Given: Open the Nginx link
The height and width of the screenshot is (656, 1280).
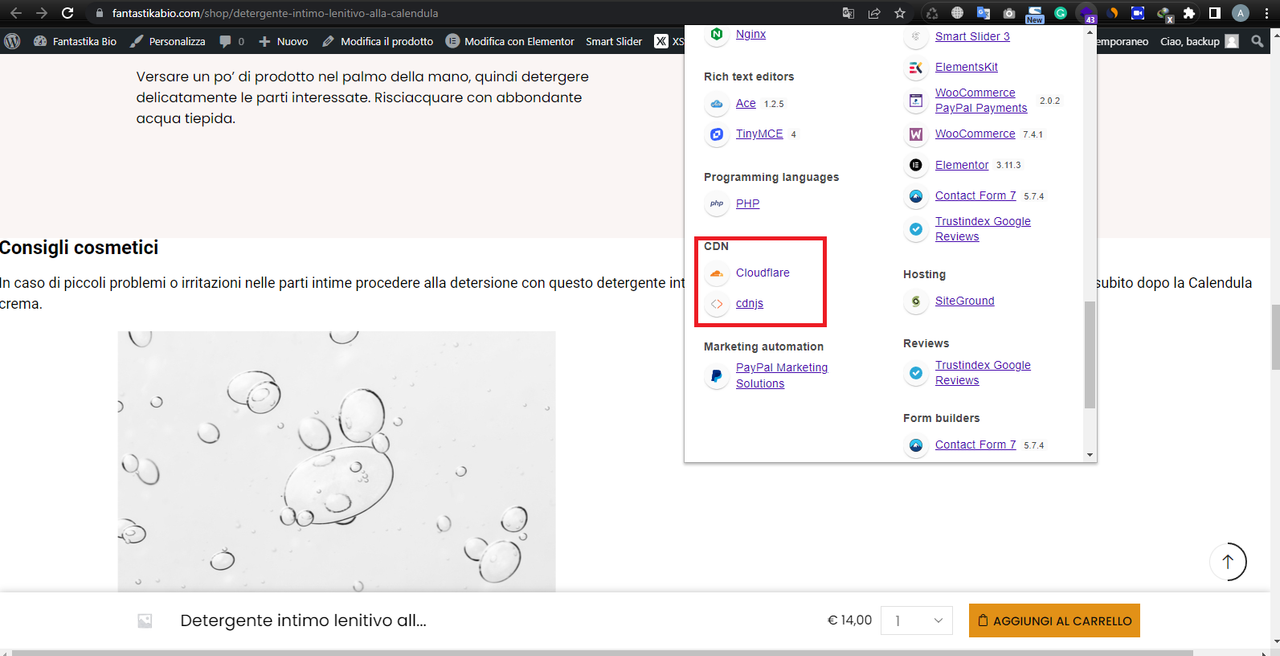Looking at the screenshot, I should coord(751,34).
